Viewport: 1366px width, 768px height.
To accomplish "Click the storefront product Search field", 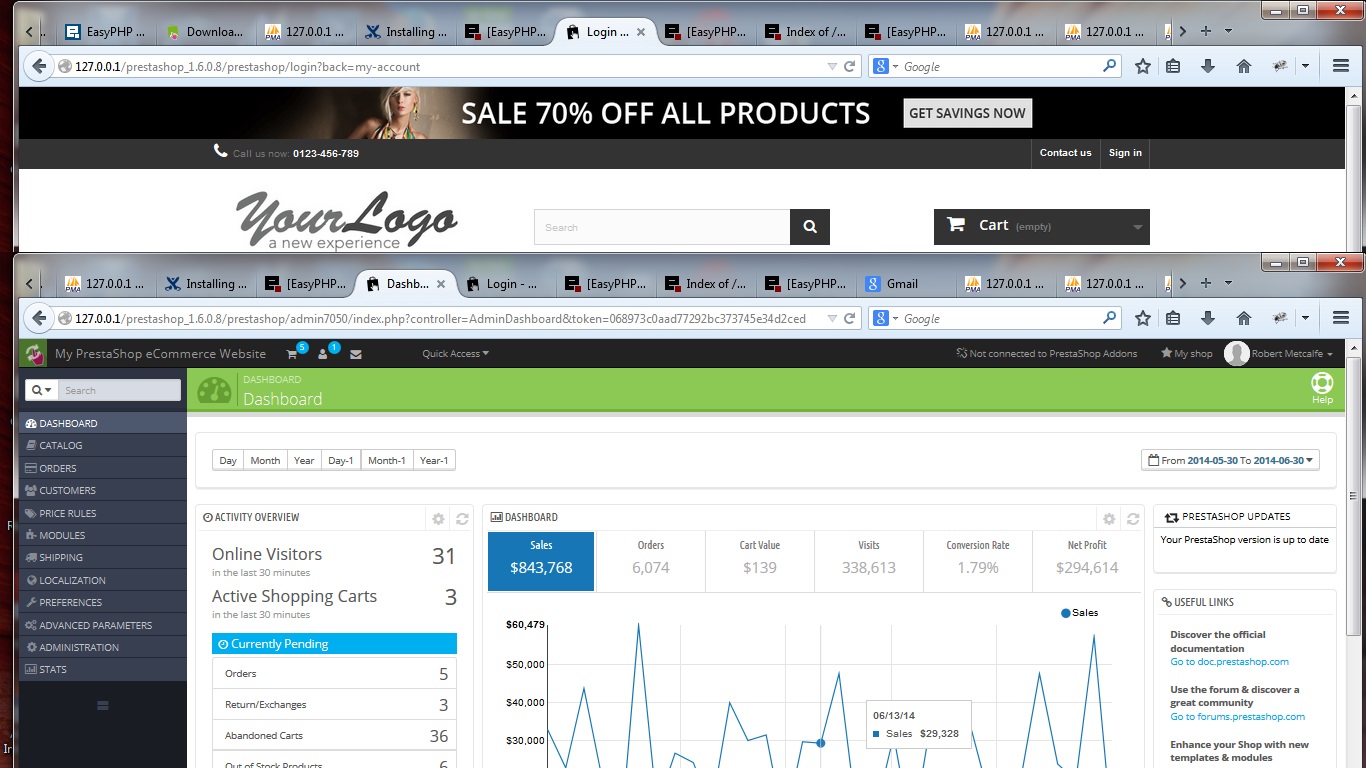I will pyautogui.click(x=662, y=227).
